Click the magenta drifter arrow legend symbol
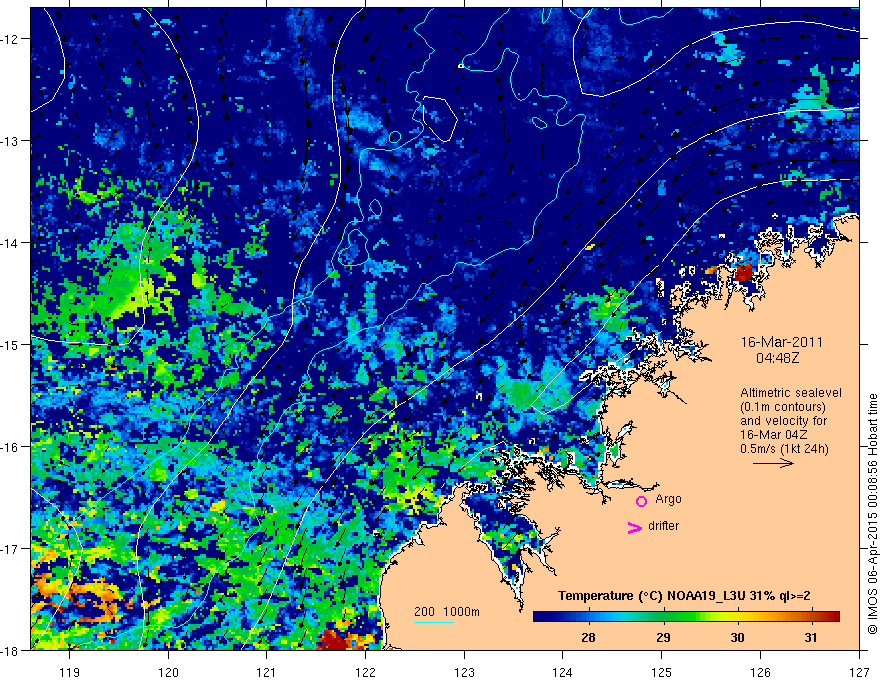Image resolution: width=880 pixels, height=680 pixels. click(635, 527)
